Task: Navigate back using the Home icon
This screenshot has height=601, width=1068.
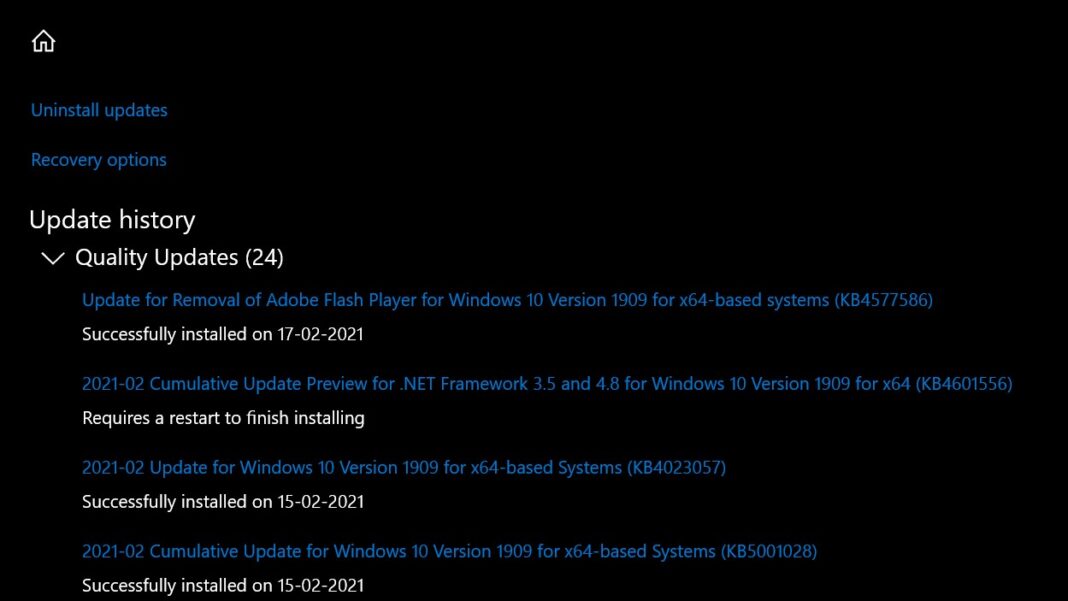Action: [x=43, y=41]
